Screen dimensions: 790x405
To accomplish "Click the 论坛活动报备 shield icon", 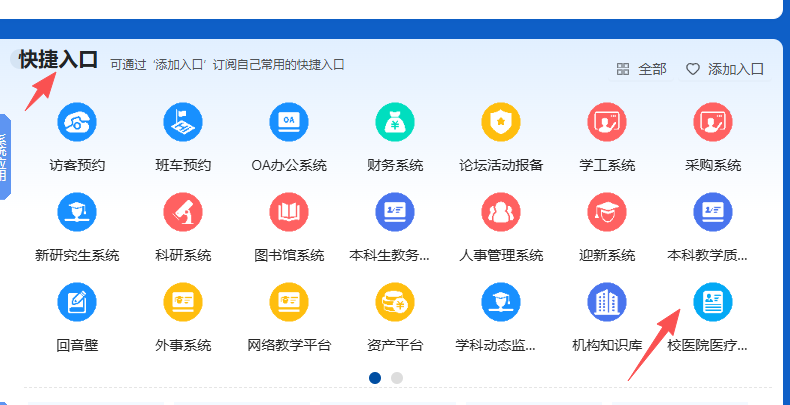I will [x=501, y=122].
